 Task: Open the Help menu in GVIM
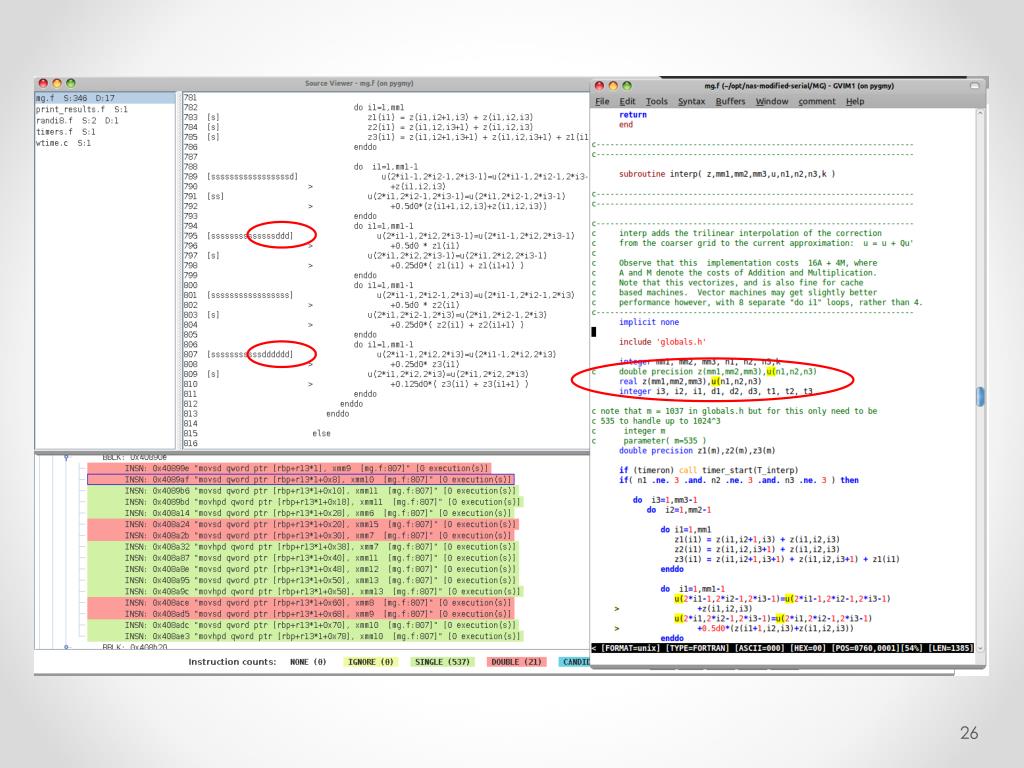click(x=855, y=101)
